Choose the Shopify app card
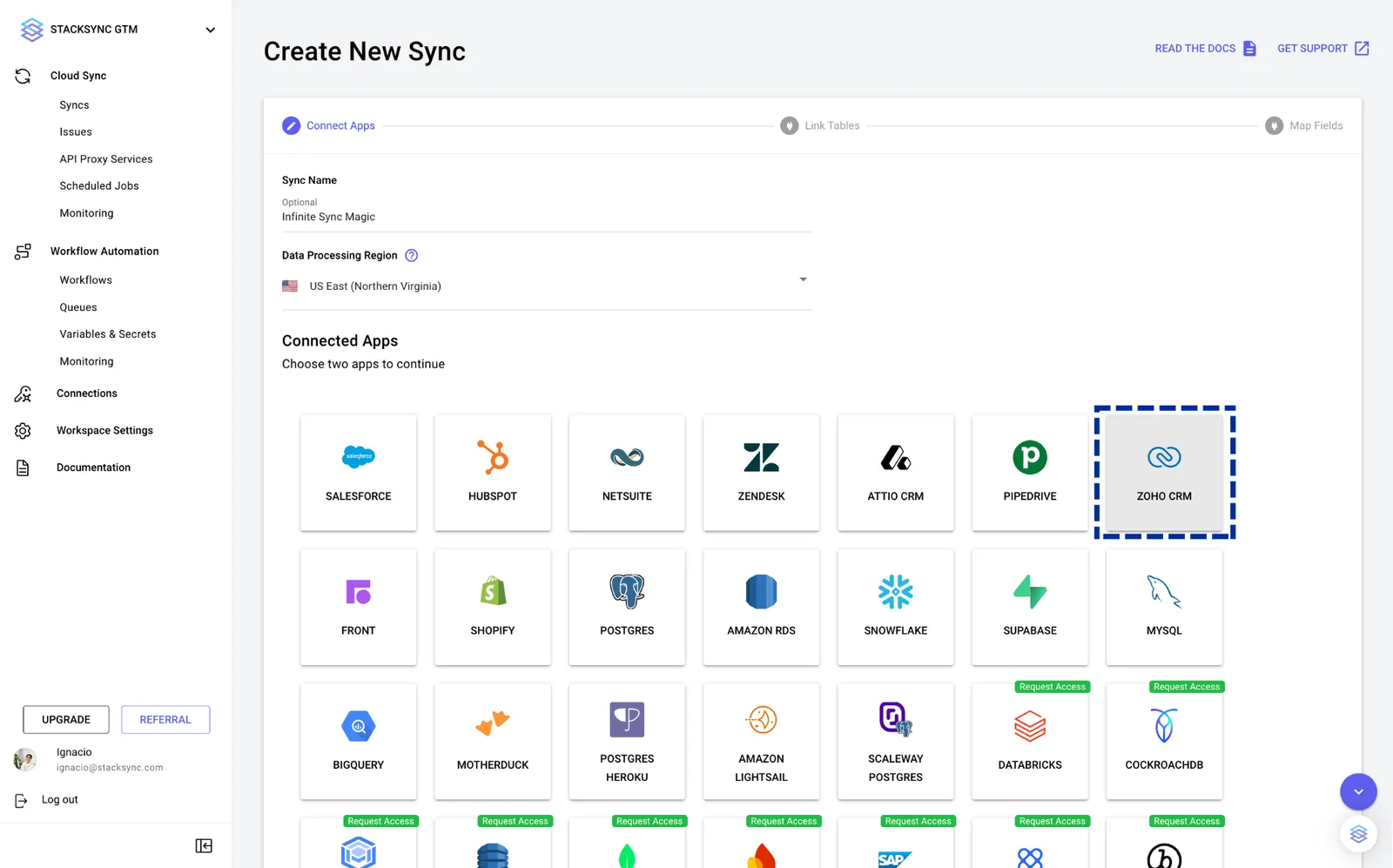This screenshot has width=1393, height=868. (493, 607)
